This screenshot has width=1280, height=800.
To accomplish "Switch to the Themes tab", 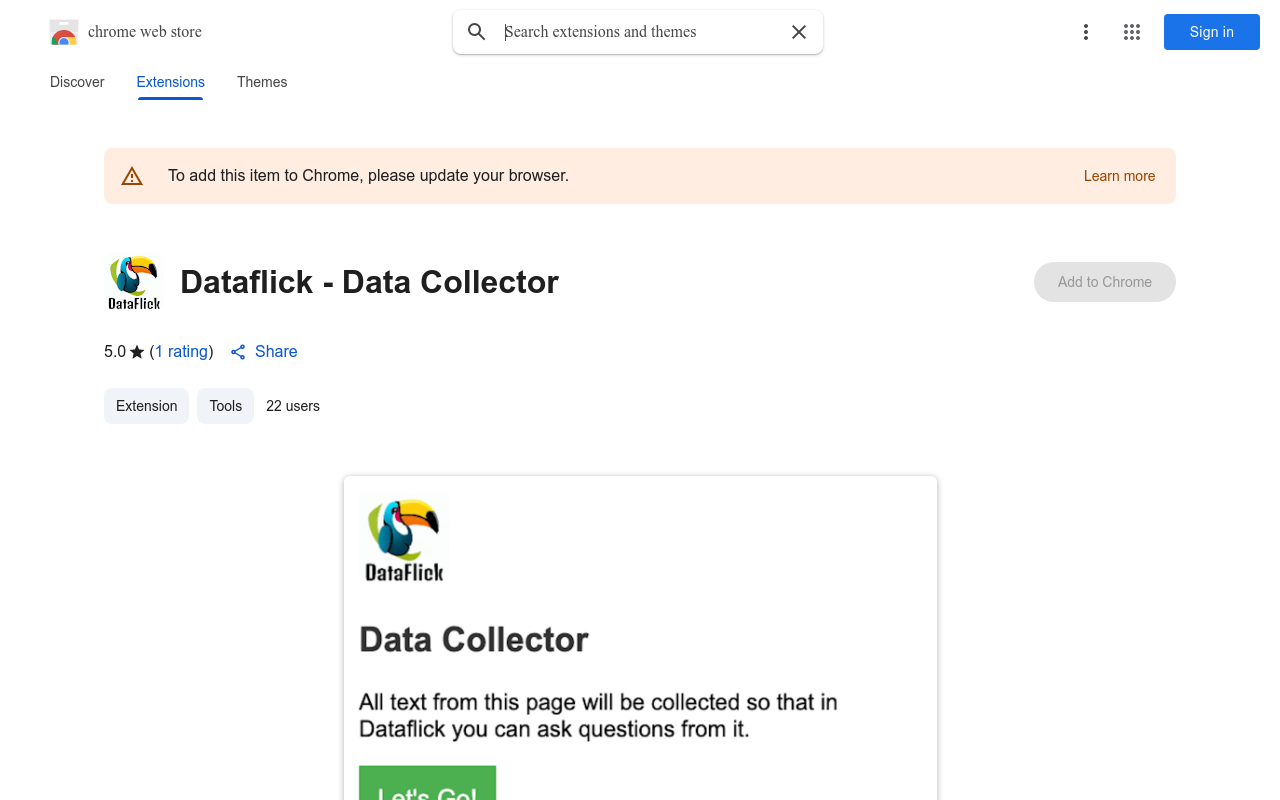I will [x=262, y=82].
